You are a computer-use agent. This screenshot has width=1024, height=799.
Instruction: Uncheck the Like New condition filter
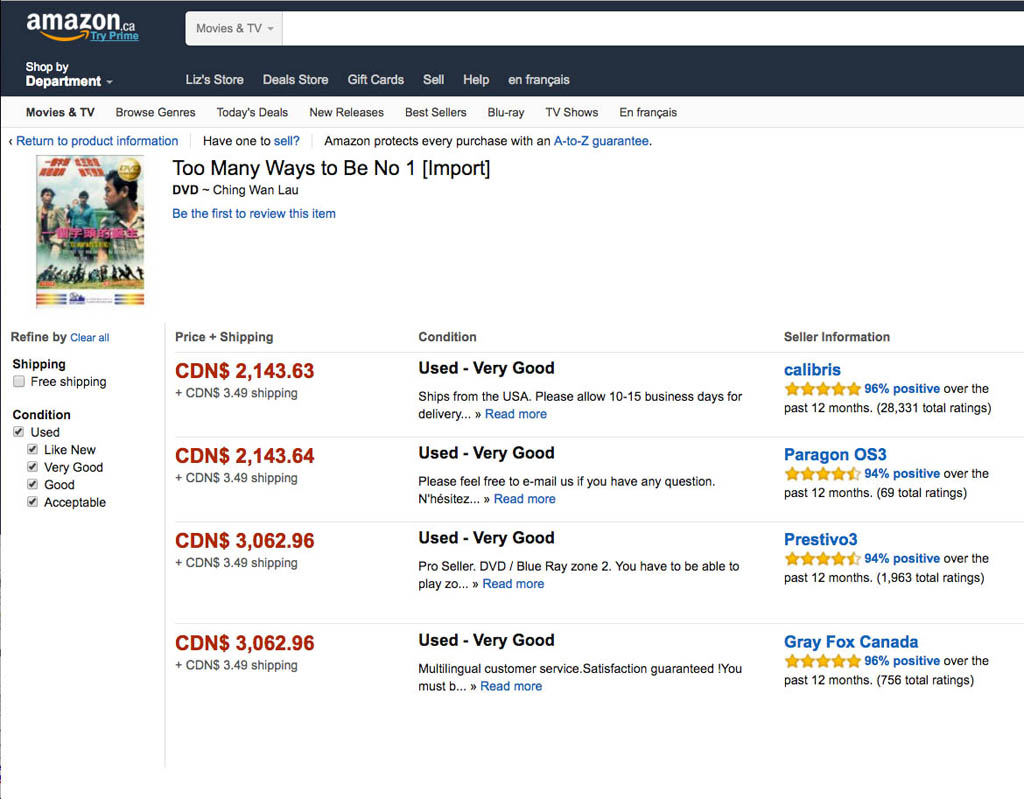pos(33,450)
